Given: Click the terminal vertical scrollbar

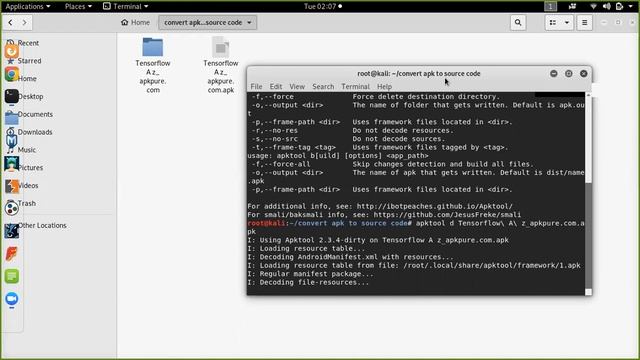Looking at the screenshot, I should pyautogui.click(x=588, y=193).
